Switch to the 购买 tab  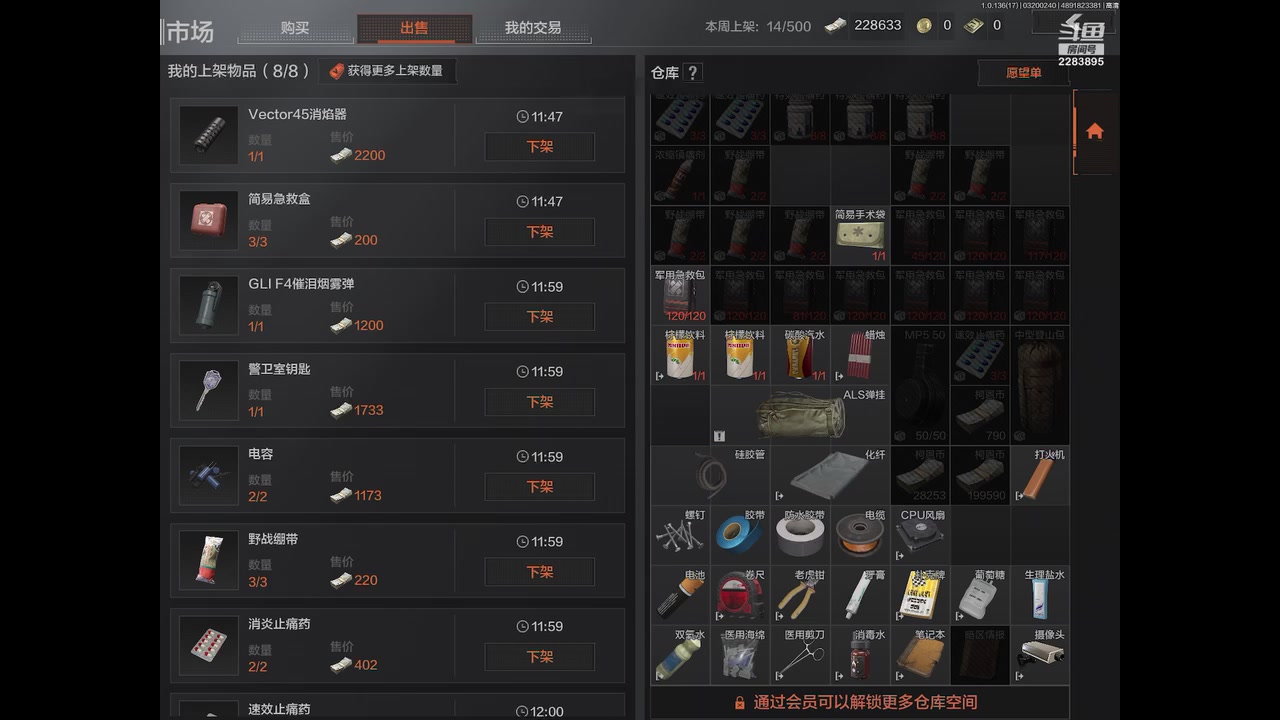click(295, 28)
